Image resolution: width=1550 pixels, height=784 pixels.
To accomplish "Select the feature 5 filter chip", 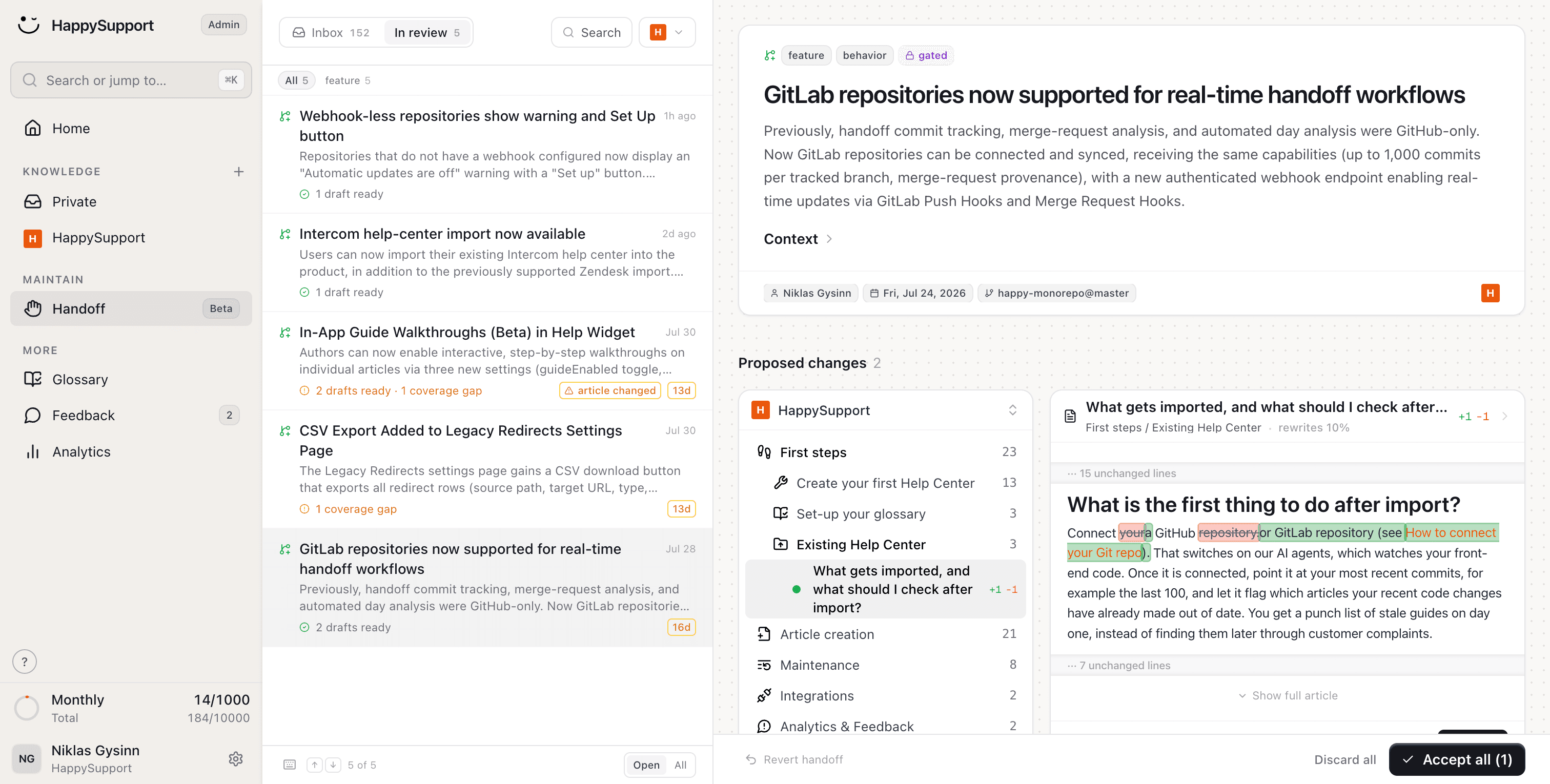I will click(347, 80).
